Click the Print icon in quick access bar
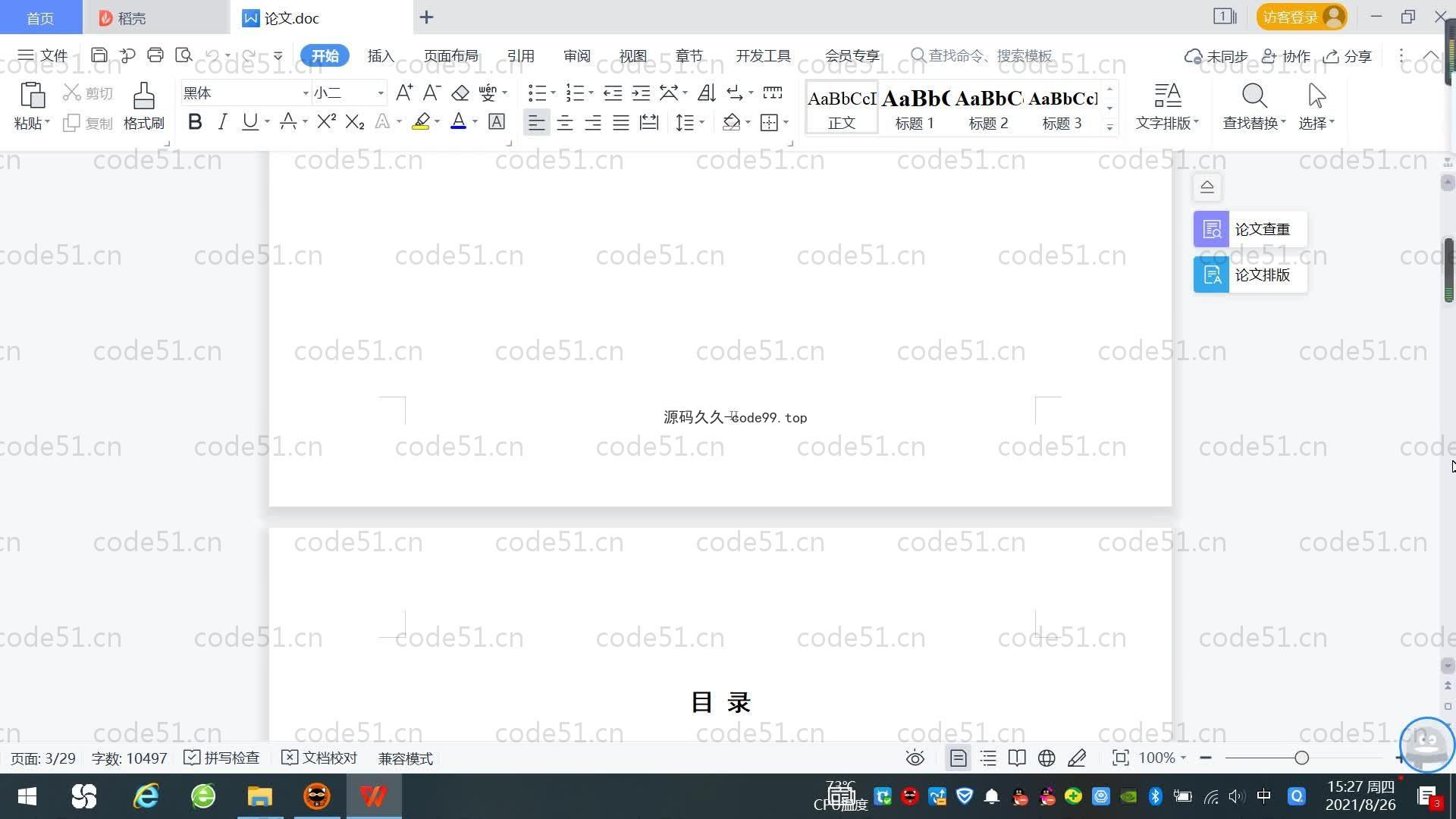This screenshot has width=1456, height=819. pyautogui.click(x=155, y=55)
